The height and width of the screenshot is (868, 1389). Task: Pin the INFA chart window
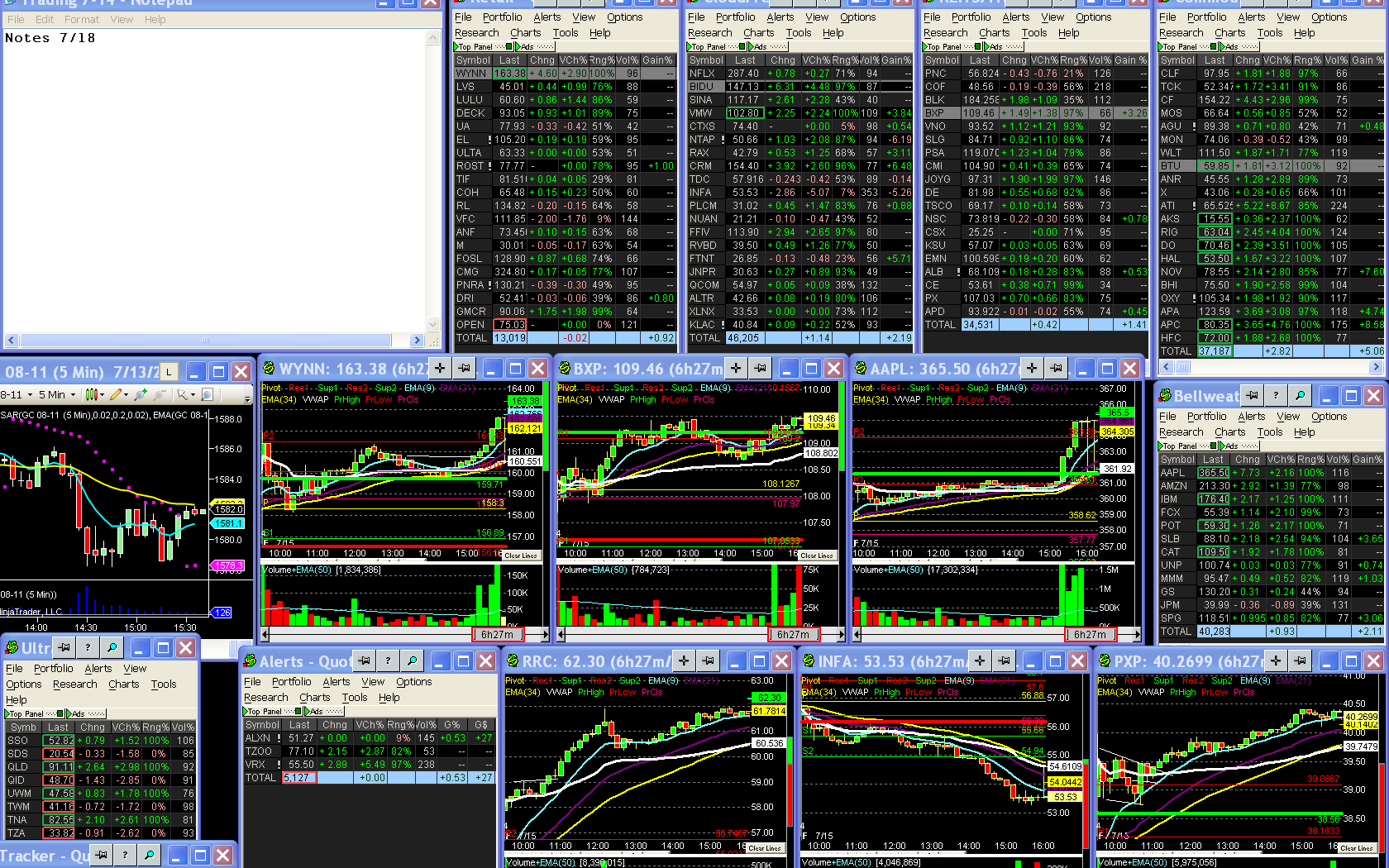1005,661
